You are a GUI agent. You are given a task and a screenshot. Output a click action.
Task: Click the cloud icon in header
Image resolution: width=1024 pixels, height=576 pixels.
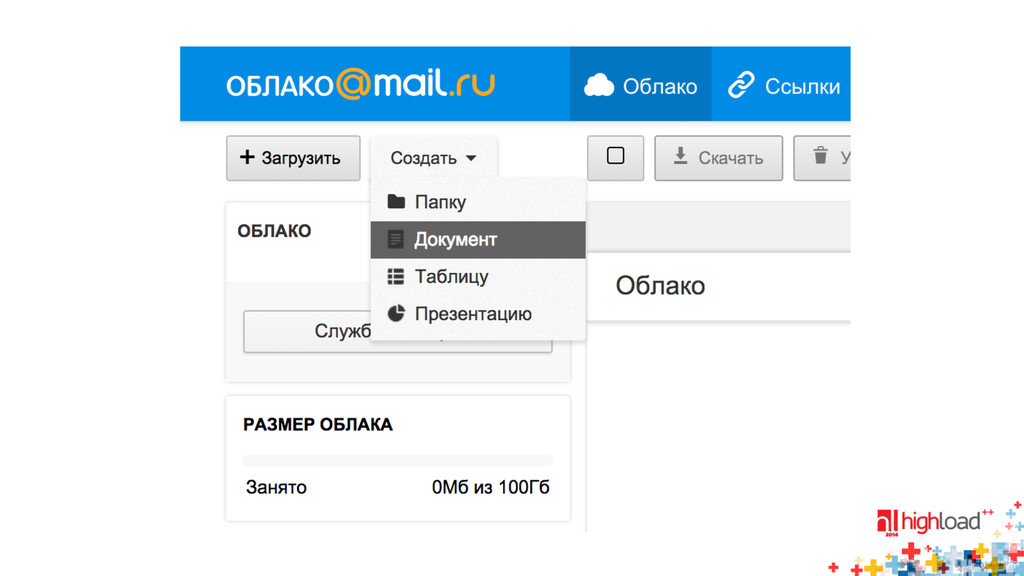pos(599,86)
